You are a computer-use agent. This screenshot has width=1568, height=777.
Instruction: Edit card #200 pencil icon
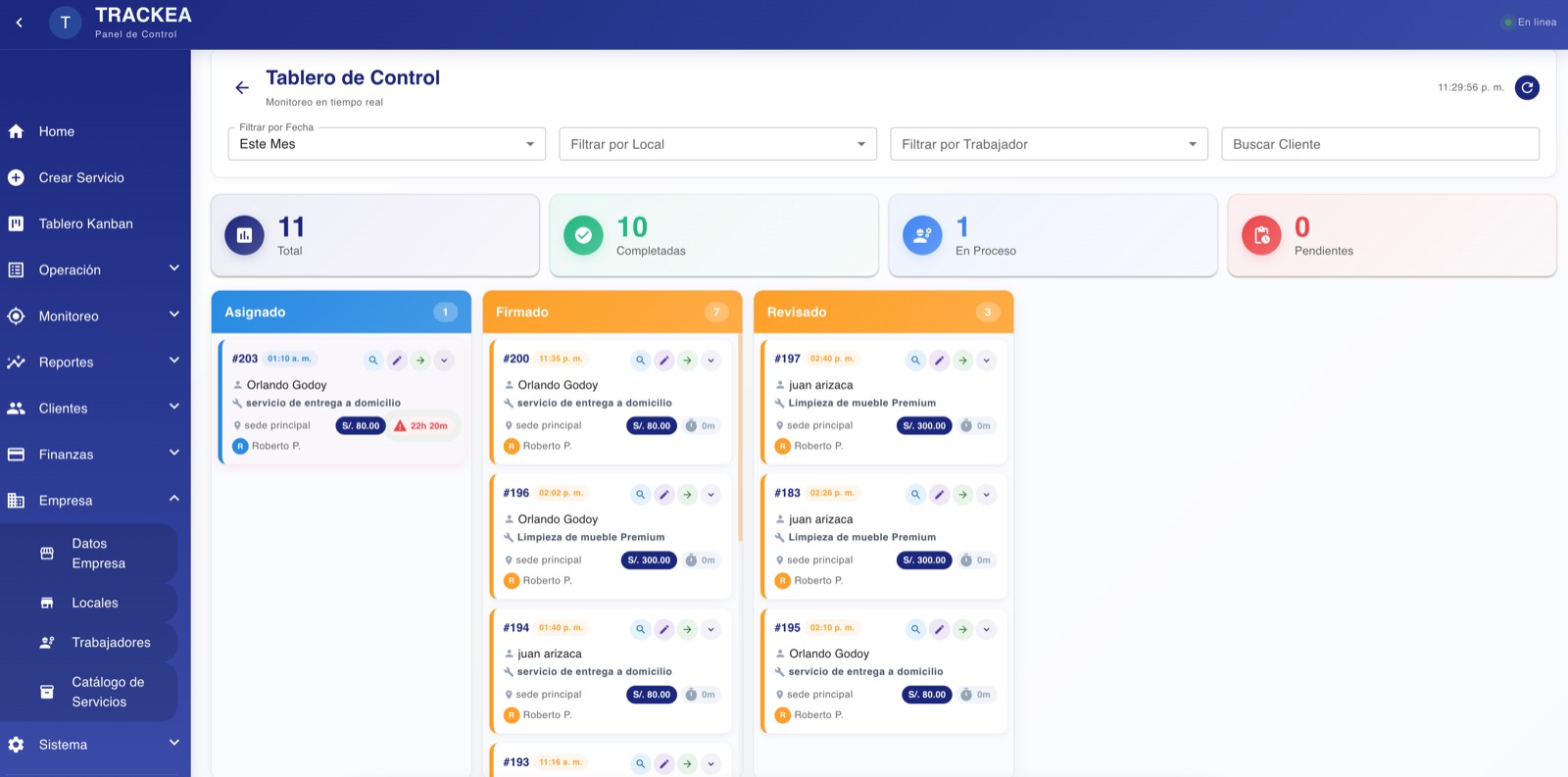click(664, 361)
